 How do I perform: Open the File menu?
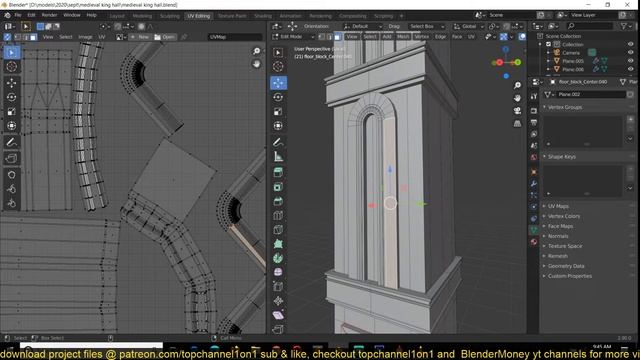click(x=18, y=15)
